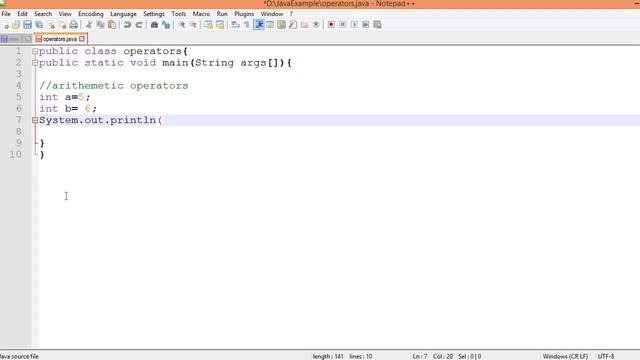Copy selection with the Copy icon

(100, 25)
